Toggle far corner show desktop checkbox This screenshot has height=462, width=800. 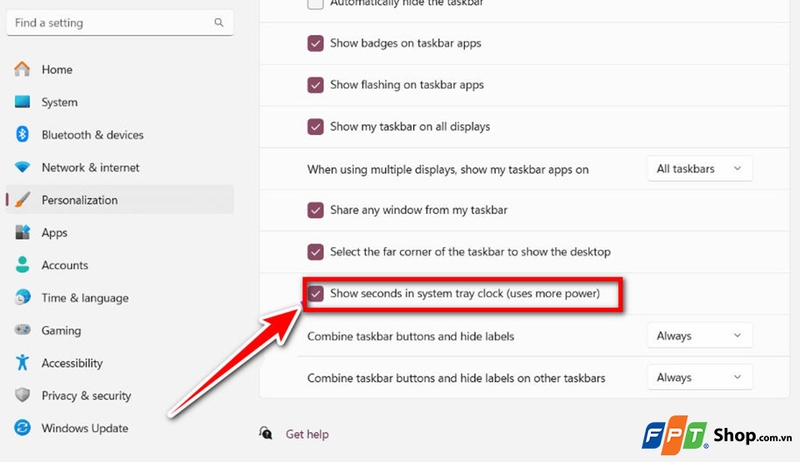click(315, 252)
